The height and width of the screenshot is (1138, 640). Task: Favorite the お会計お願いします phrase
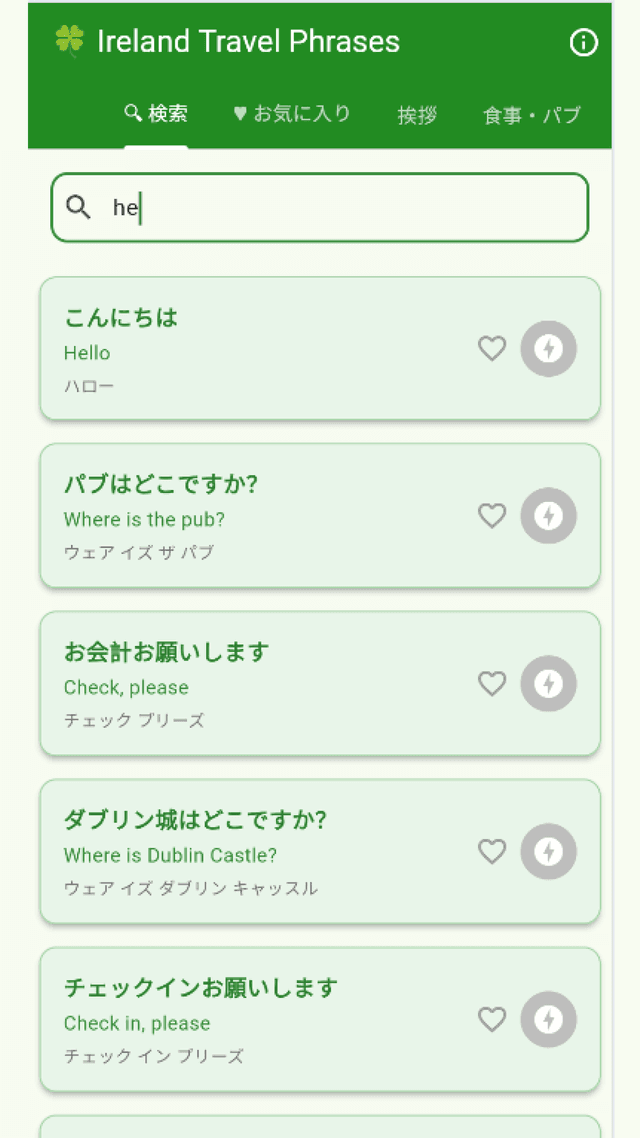492,684
